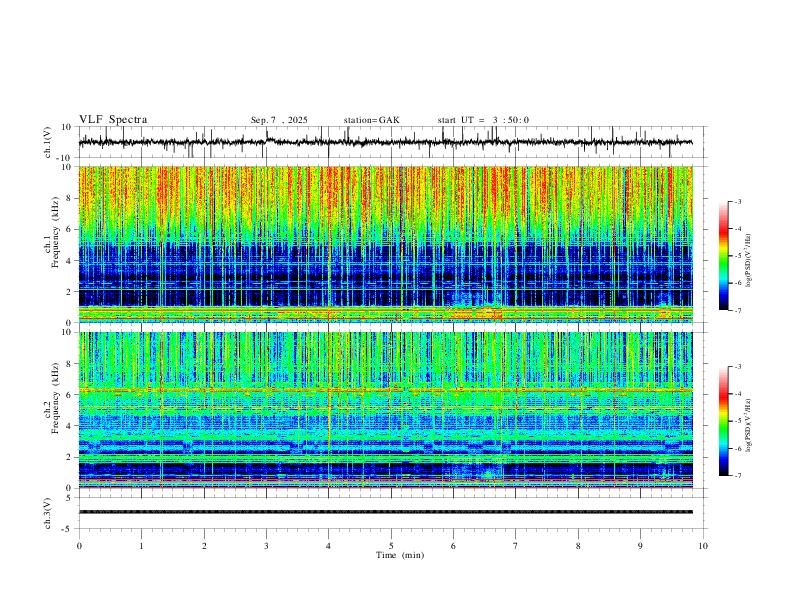Click the "ch.3(V)" axis label
Viewport: 792px width, 612px height.
48,513
